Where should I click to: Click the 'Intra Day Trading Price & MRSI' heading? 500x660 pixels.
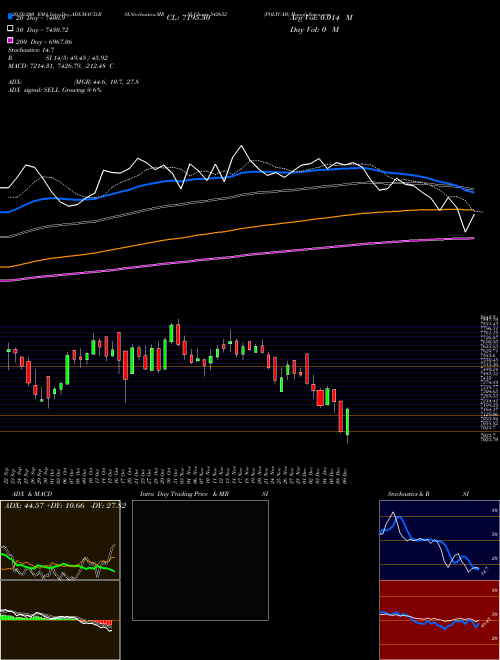[204, 494]
